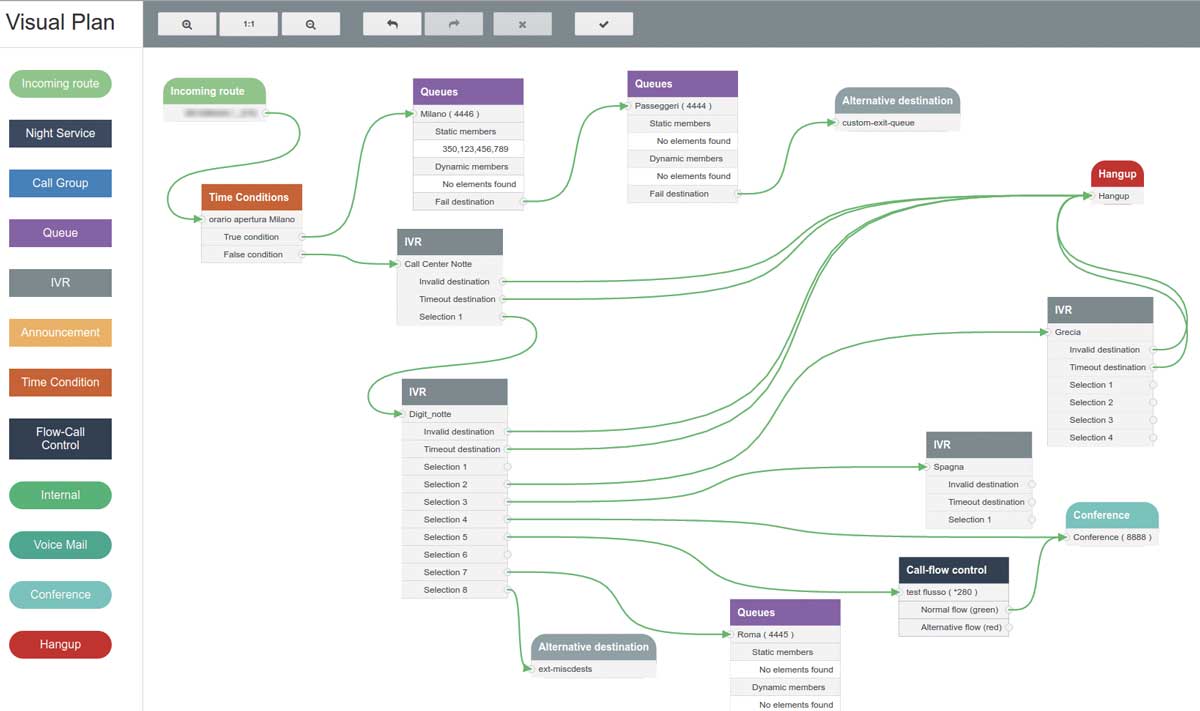Click Selection 4 output port on Grecia IVR
Screen dimensions: 1200x711
coord(1153,438)
